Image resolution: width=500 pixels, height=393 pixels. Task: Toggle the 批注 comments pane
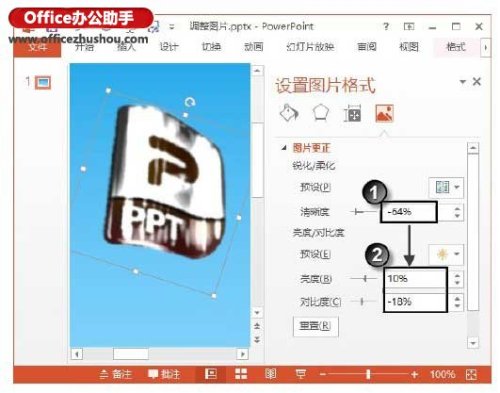click(x=164, y=374)
